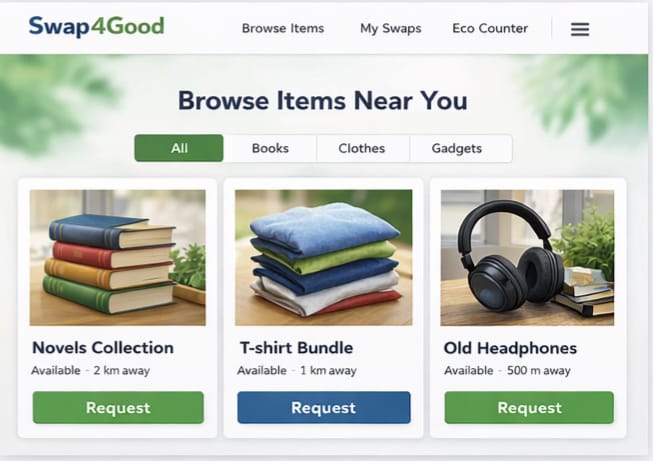Open the black headphones picture

527,257
